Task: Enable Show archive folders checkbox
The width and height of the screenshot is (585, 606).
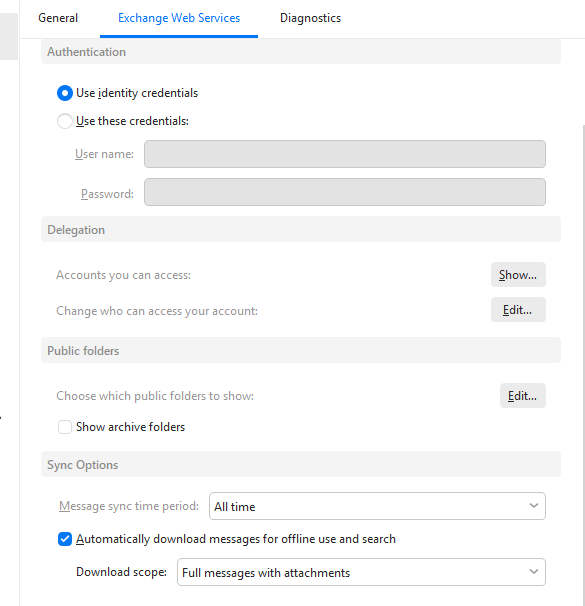Action: coord(65,427)
